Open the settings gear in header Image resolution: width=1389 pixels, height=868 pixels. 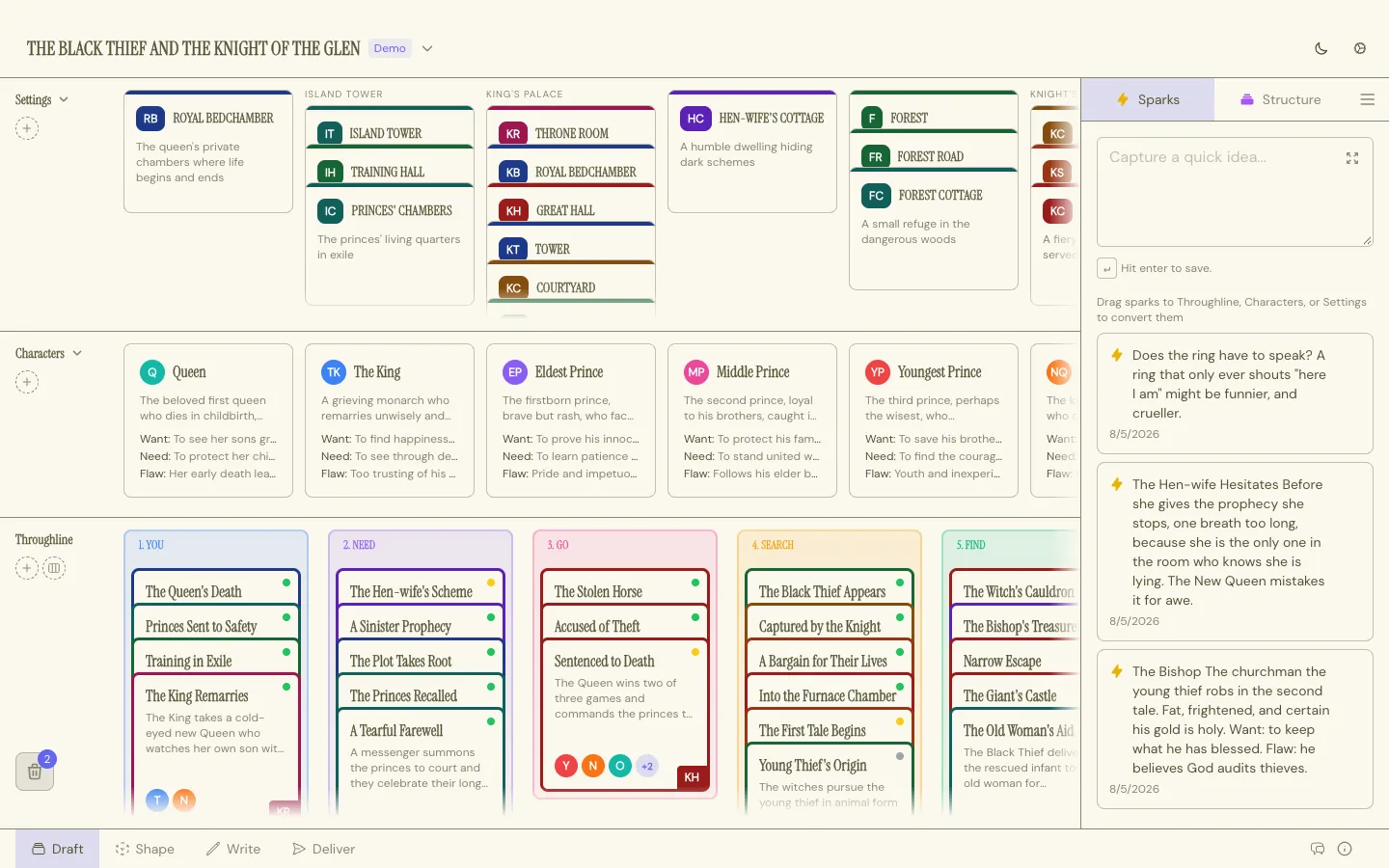click(x=1360, y=48)
